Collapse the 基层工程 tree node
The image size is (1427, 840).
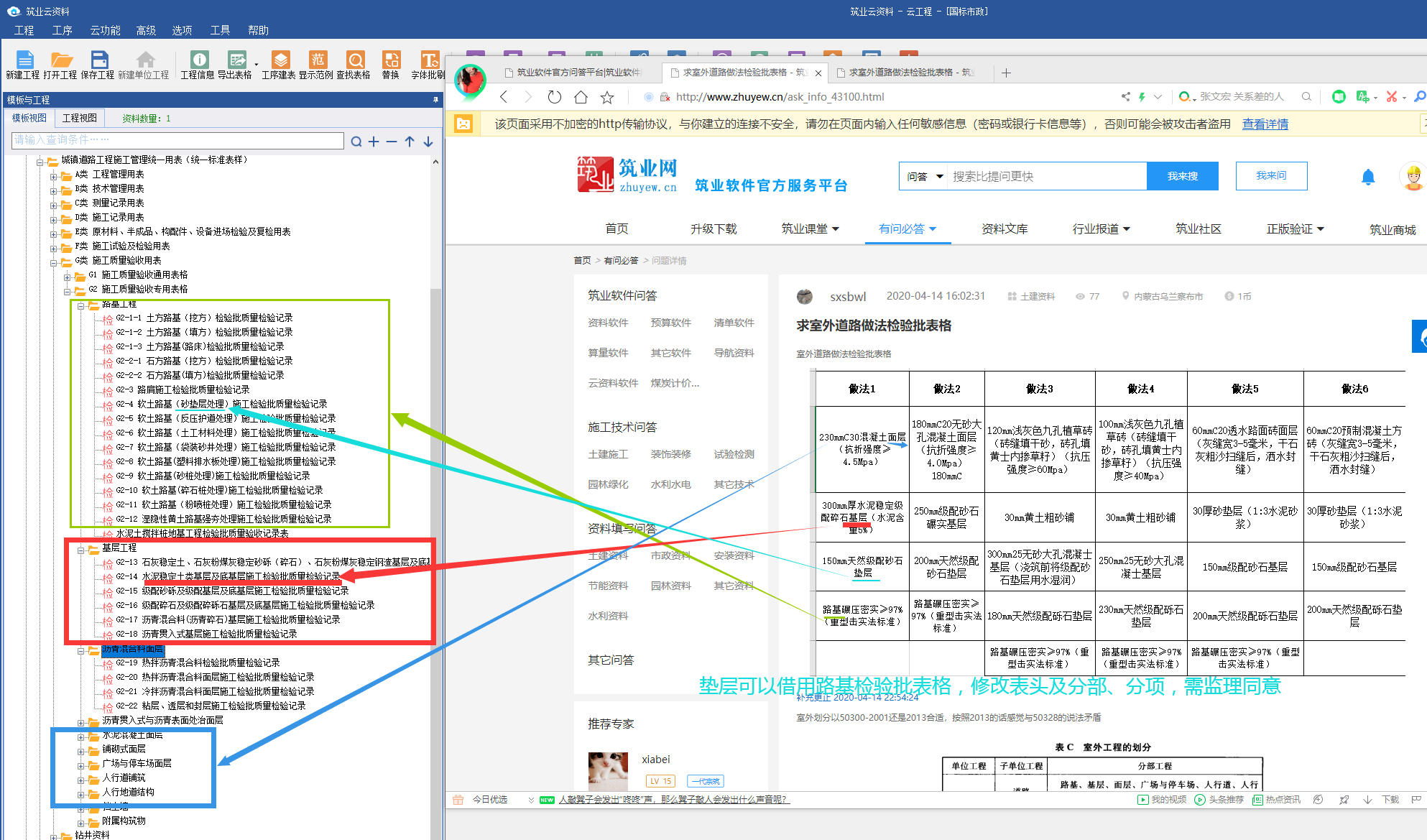coord(81,550)
